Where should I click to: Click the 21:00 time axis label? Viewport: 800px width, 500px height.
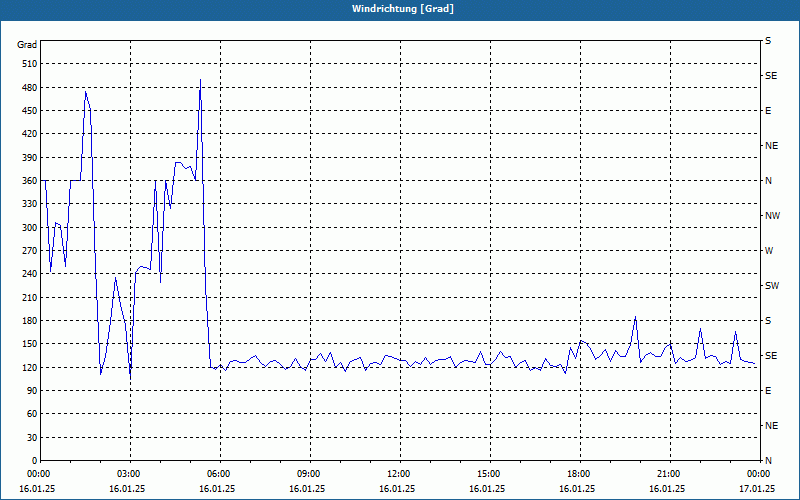click(668, 474)
